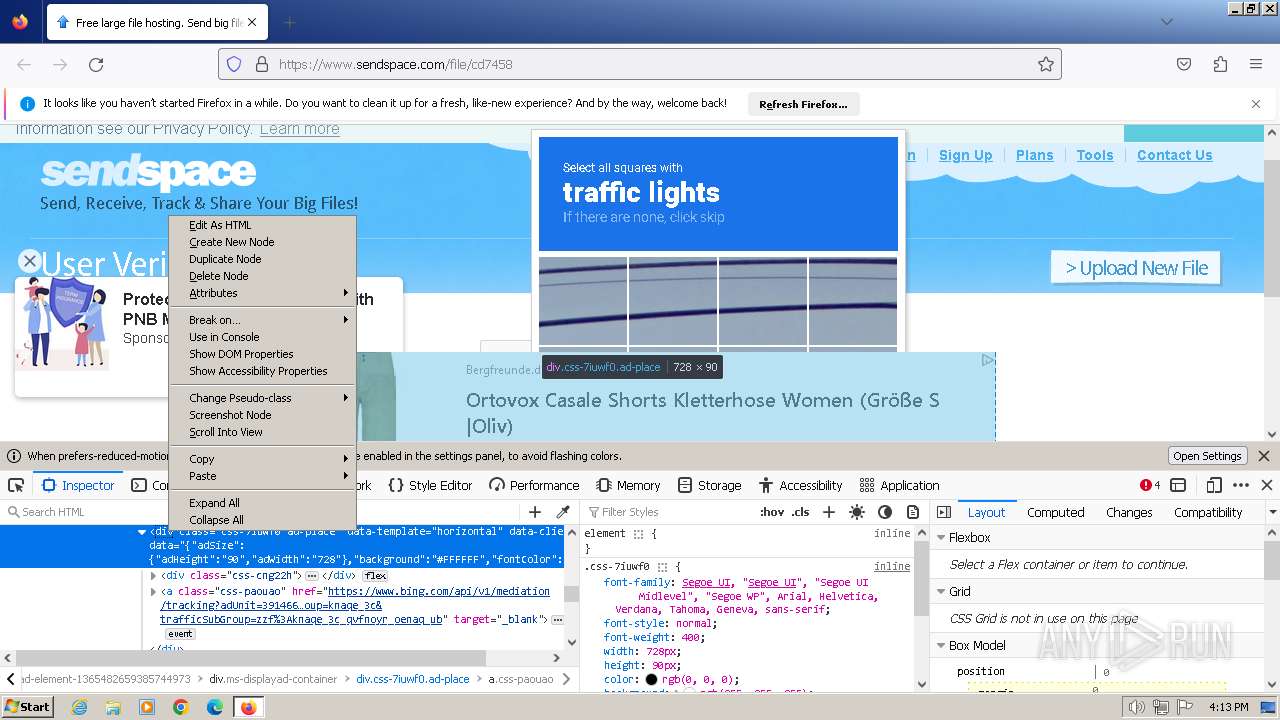The image size is (1280, 720).
Task: Open devtools more options menu
Action: (x=1241, y=485)
